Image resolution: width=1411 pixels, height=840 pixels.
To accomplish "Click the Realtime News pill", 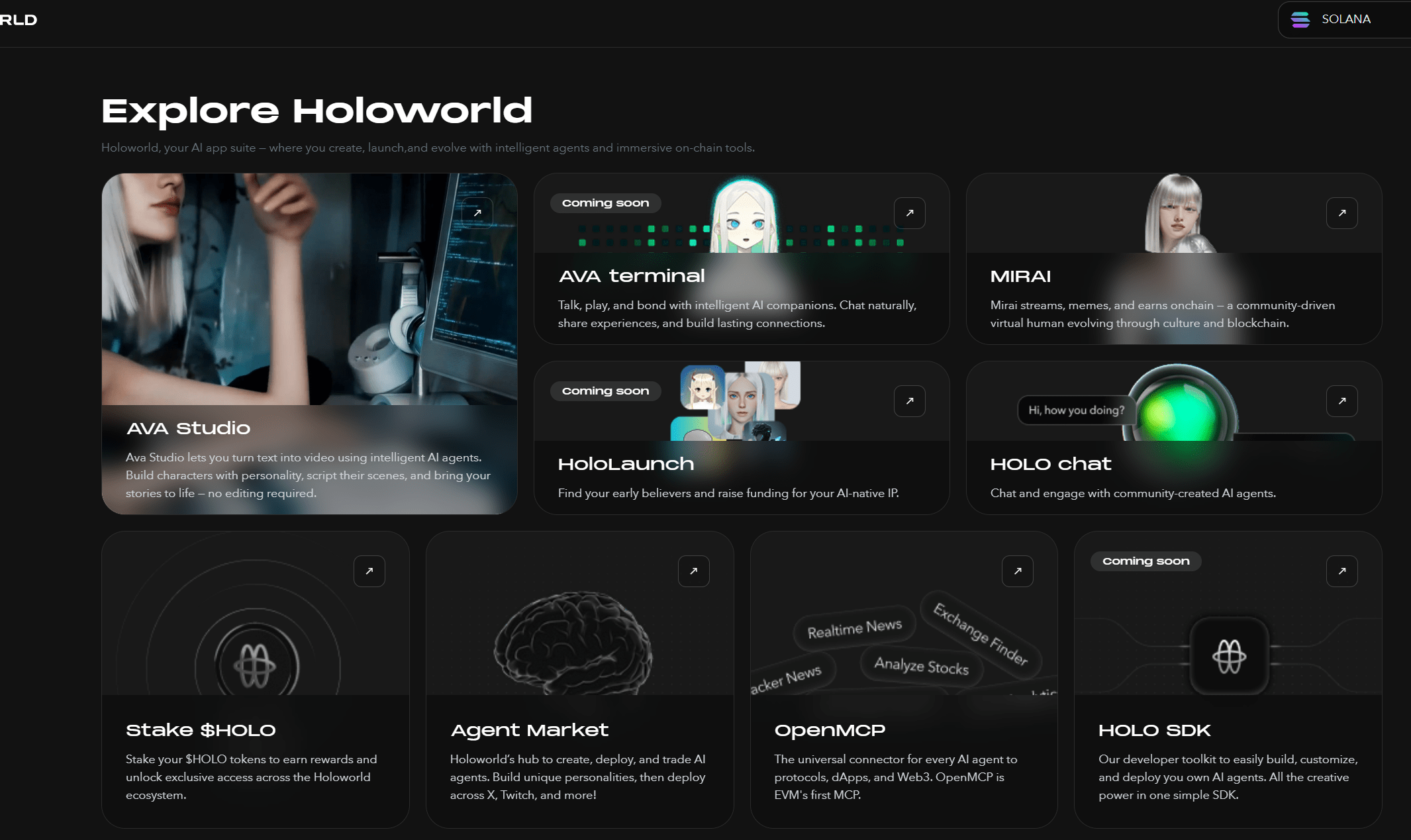I will tap(854, 628).
